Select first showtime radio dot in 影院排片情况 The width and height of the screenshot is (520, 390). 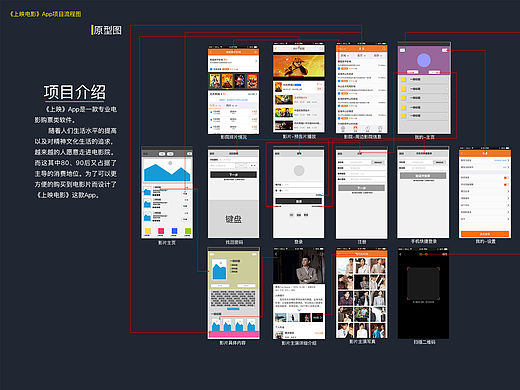point(211,112)
